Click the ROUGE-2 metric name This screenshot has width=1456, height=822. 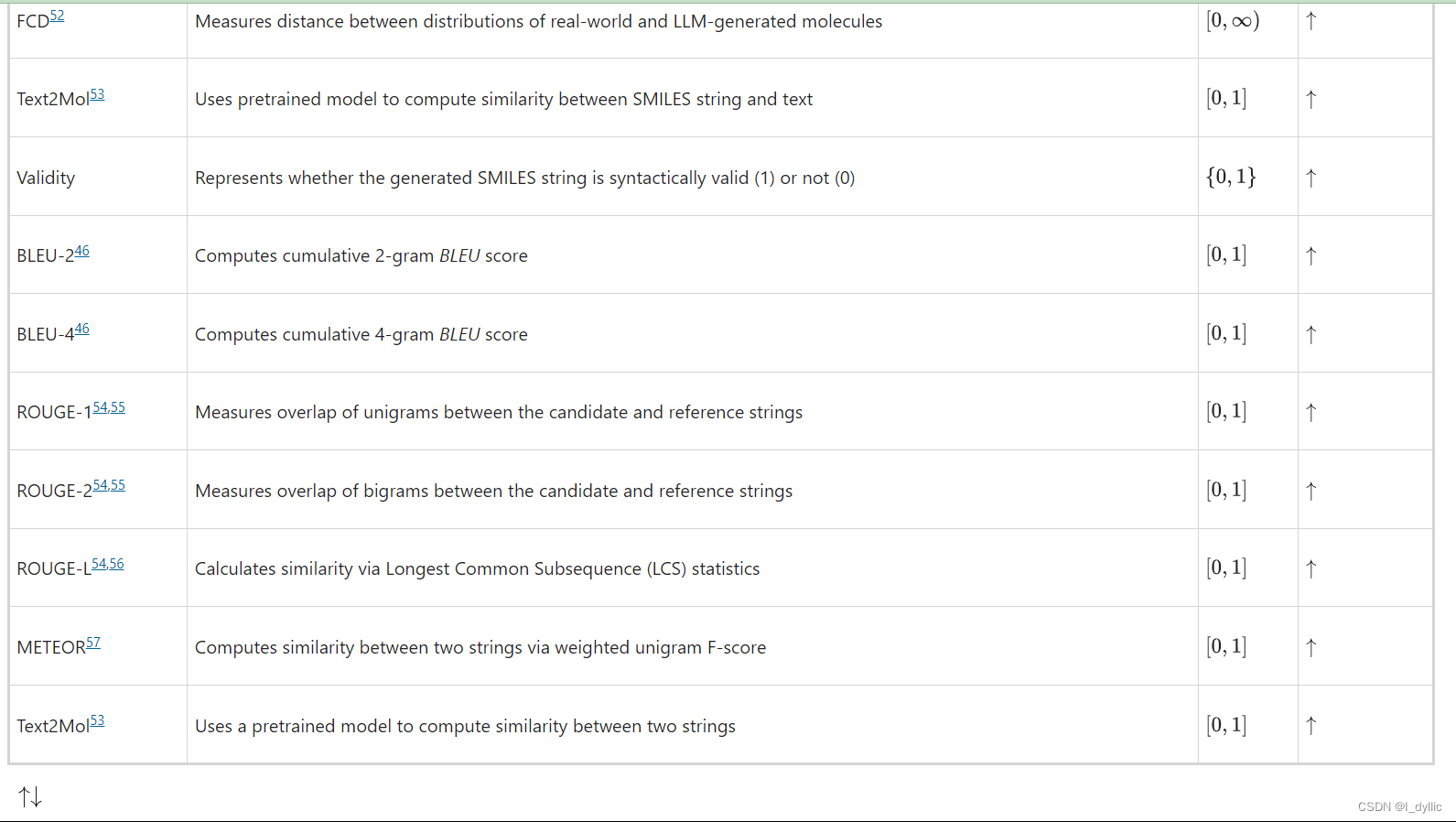click(x=55, y=491)
